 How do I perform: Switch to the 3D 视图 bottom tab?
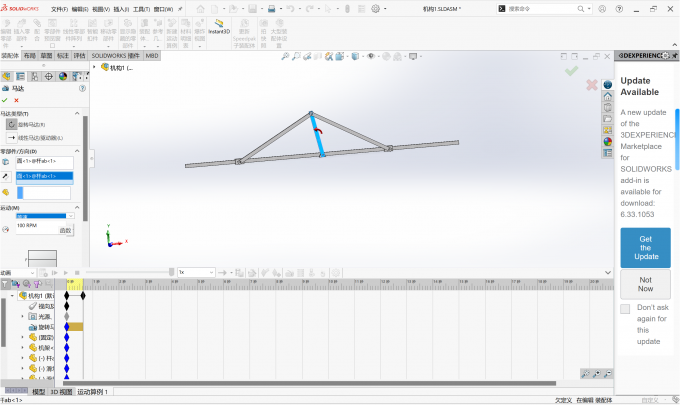tap(61, 392)
